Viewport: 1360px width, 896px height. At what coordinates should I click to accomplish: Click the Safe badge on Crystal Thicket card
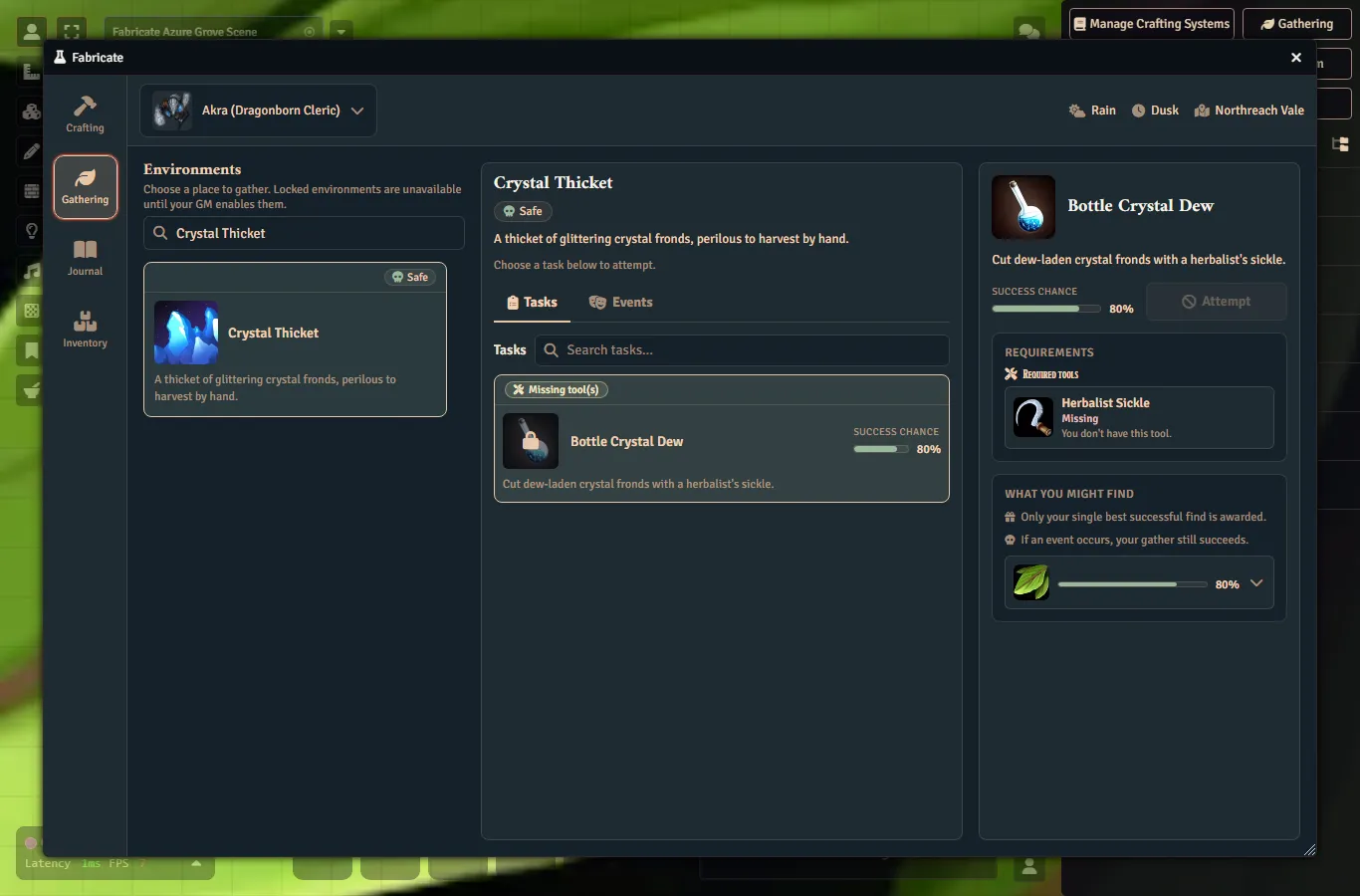(x=410, y=277)
